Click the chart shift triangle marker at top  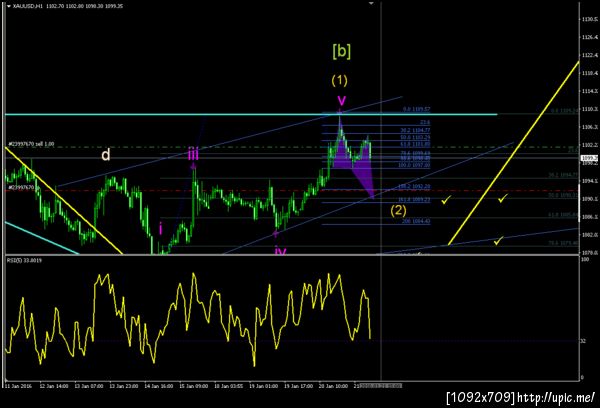point(371,3)
